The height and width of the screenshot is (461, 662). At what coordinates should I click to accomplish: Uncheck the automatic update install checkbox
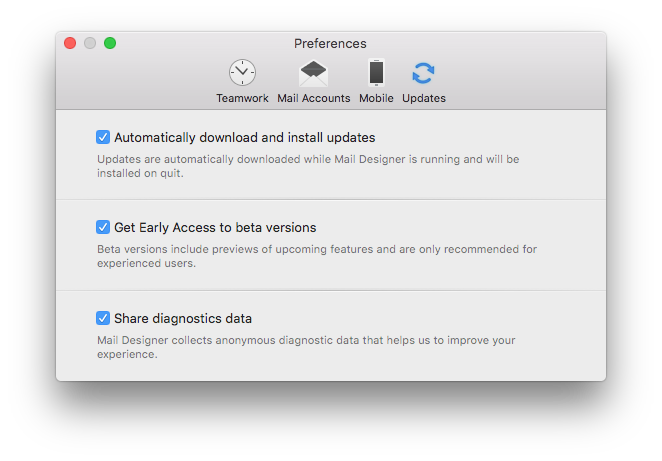103,137
